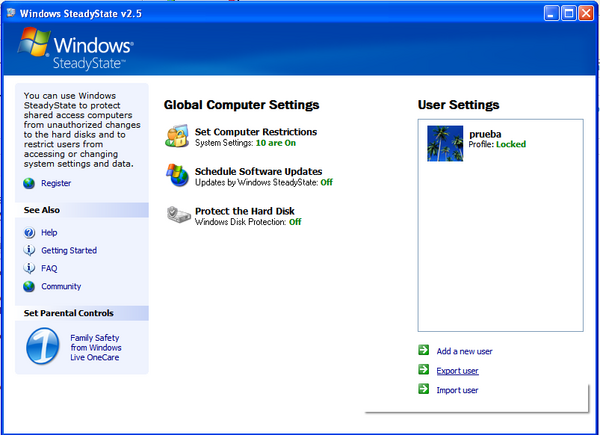Click the globe icon beside Register
600x435 pixels.
click(x=29, y=183)
